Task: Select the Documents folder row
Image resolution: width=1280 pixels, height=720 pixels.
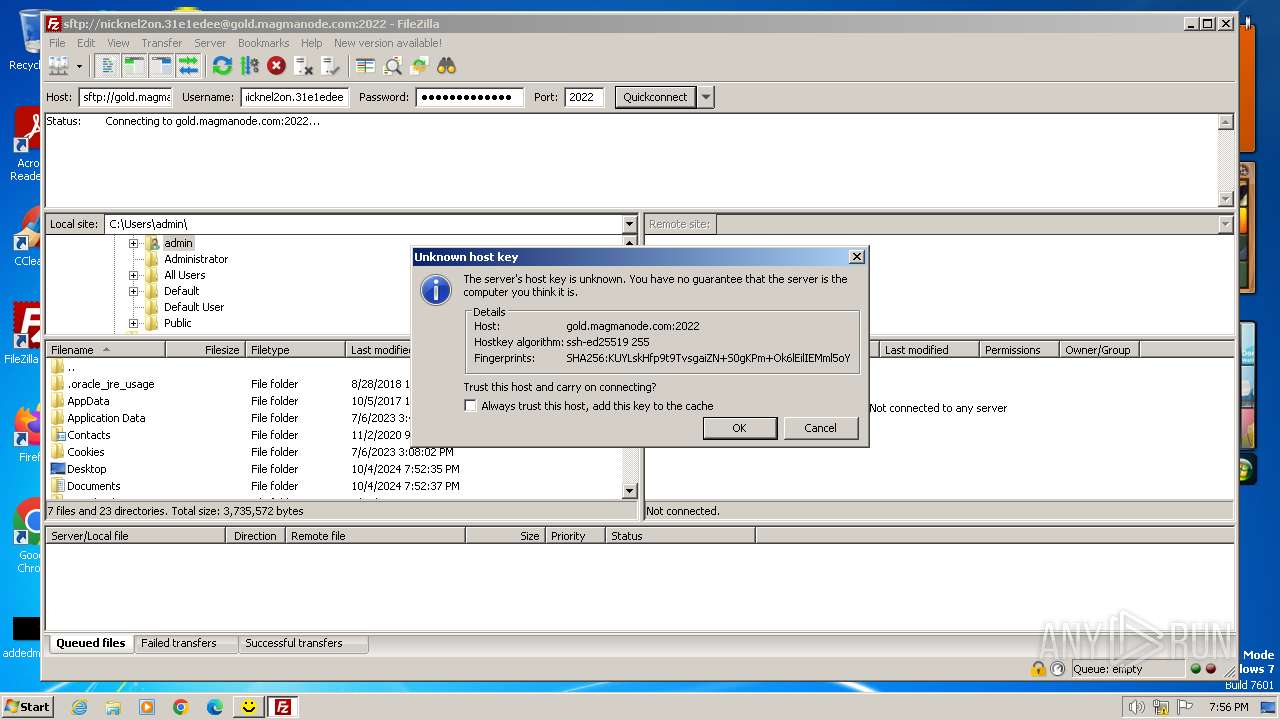Action: tap(335, 486)
